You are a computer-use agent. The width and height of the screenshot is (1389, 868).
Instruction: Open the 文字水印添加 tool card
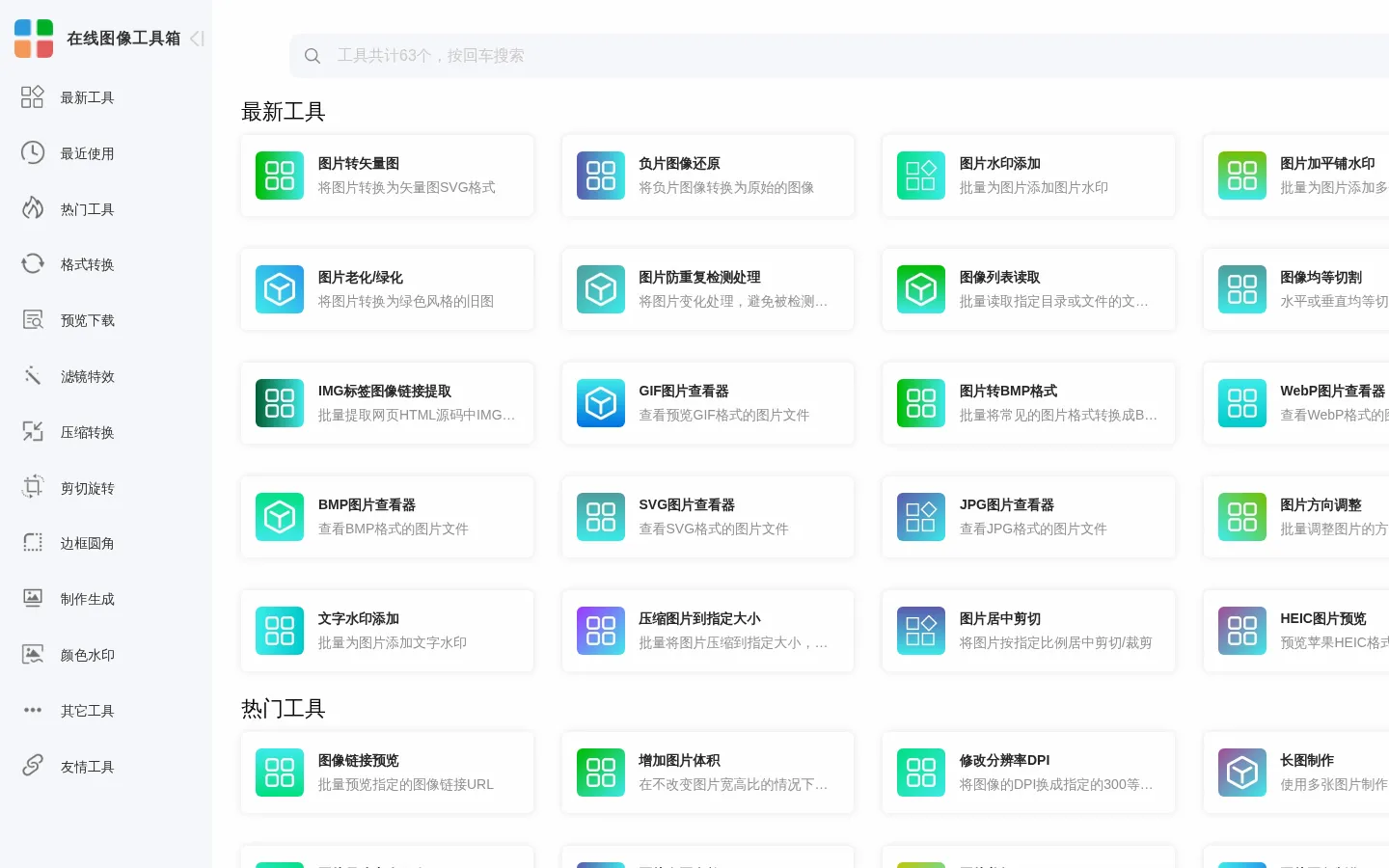coord(387,631)
